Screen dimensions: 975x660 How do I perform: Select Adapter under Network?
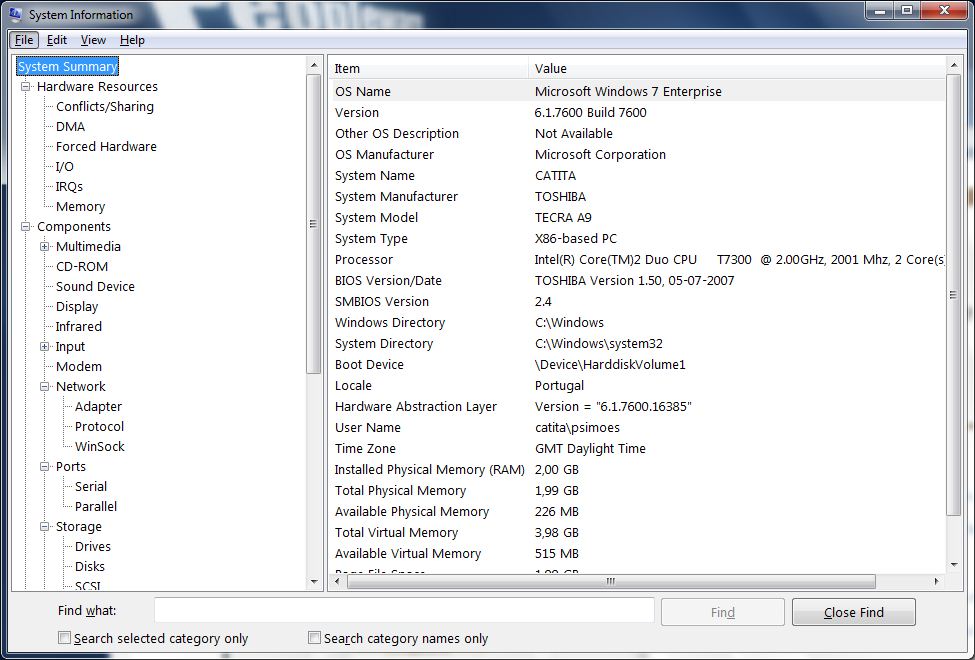pos(98,406)
